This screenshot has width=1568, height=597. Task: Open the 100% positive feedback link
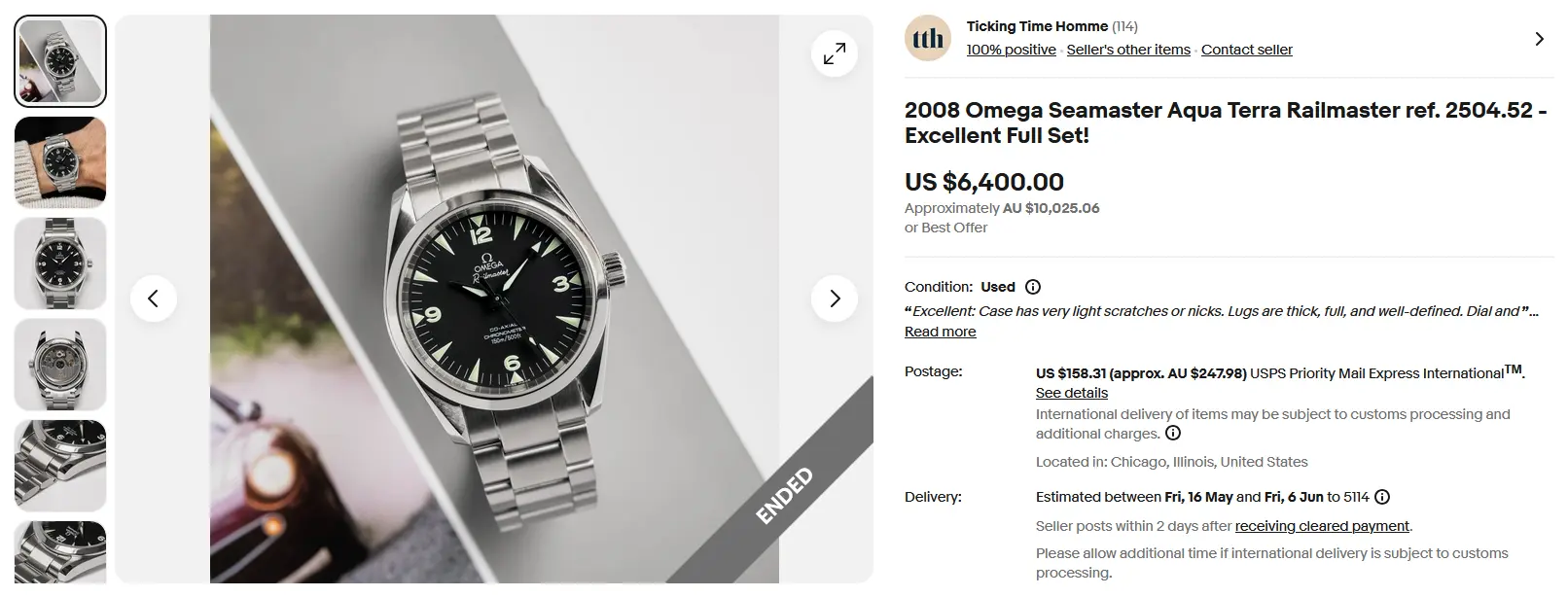coord(1011,50)
